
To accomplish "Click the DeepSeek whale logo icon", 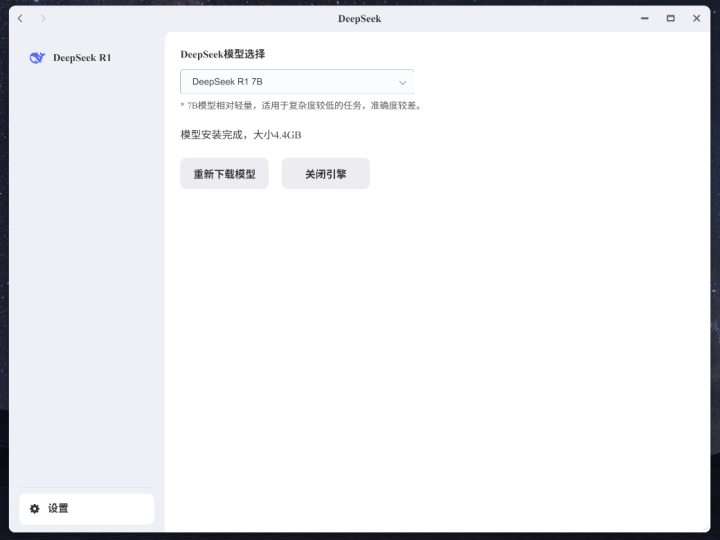I will coord(37,58).
